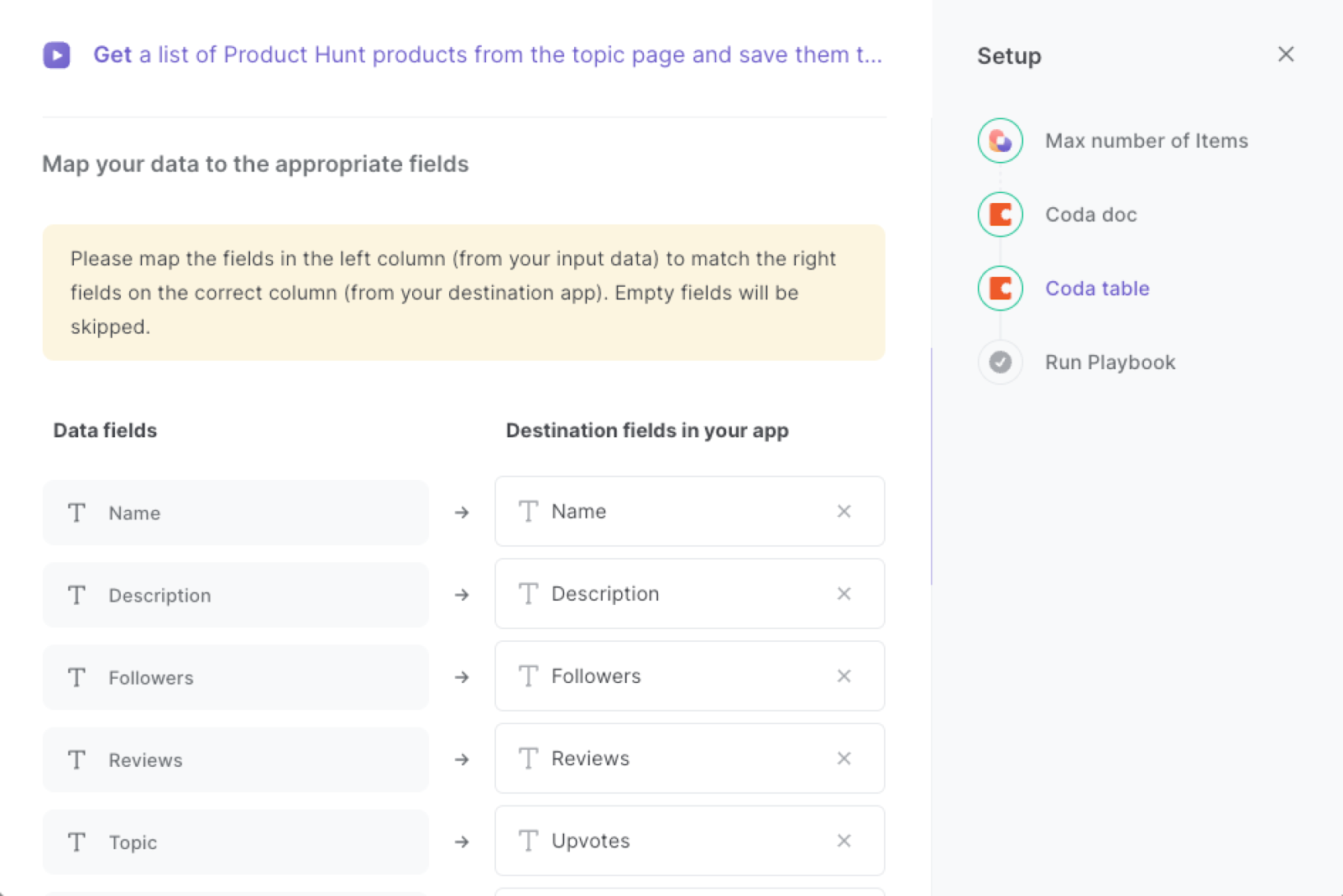
Task: Open the Upvotes destination field dropdown
Action: [x=690, y=840]
